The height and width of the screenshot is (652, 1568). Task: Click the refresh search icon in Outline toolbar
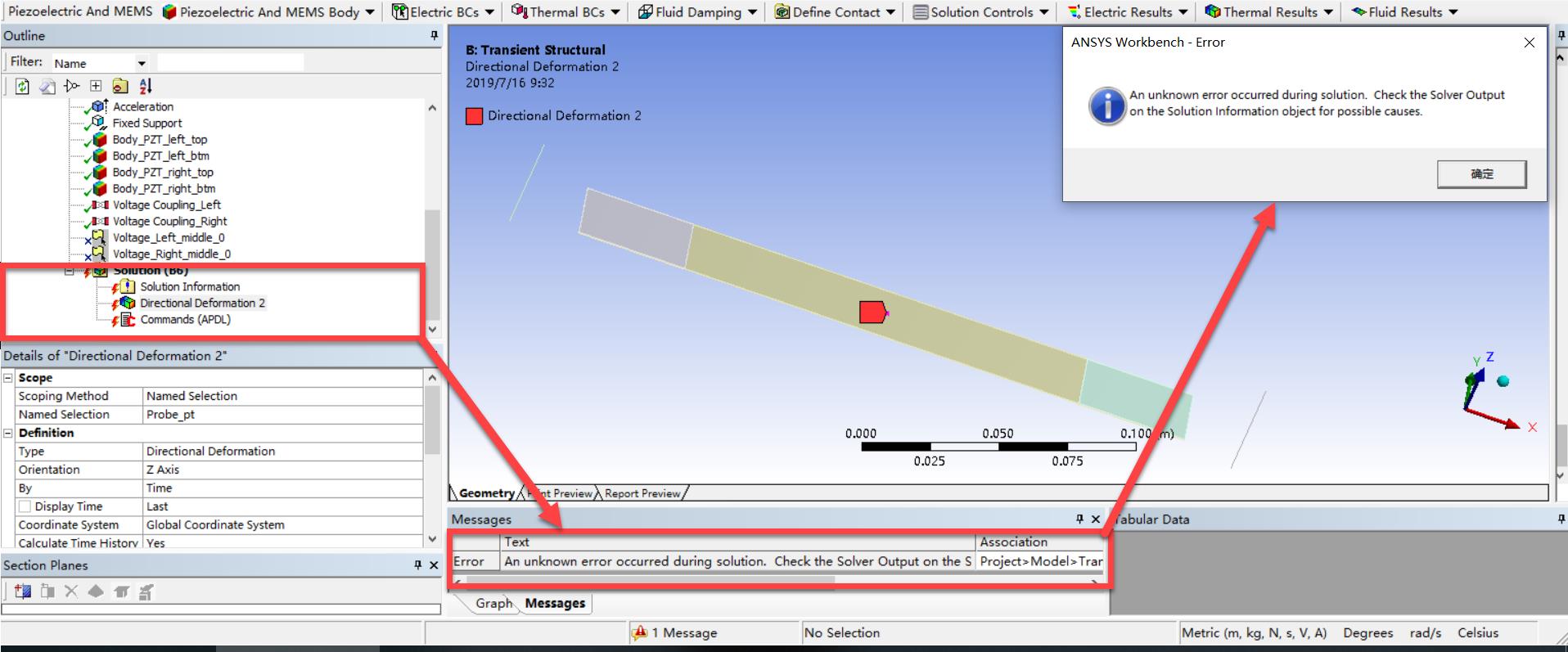coord(22,86)
